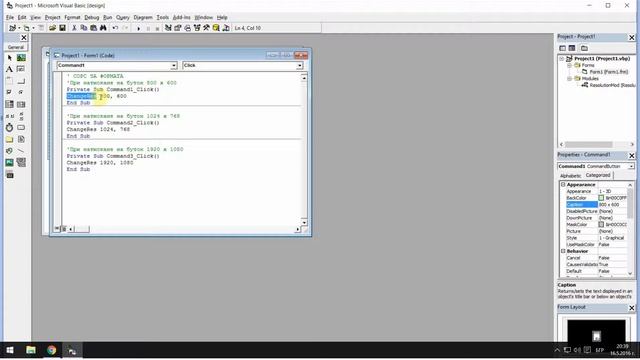Screen dimensions: 640x360
Task: Collapse the Forms folder node
Action: pos(569,65)
